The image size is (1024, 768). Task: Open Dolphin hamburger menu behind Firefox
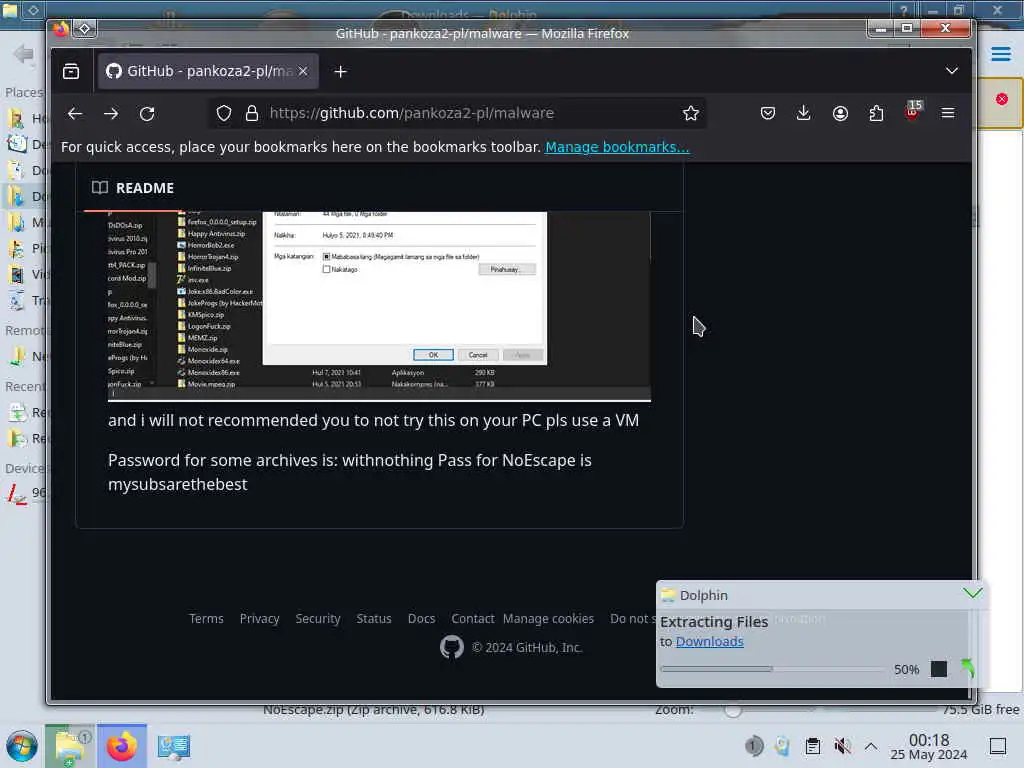coord(1000,54)
